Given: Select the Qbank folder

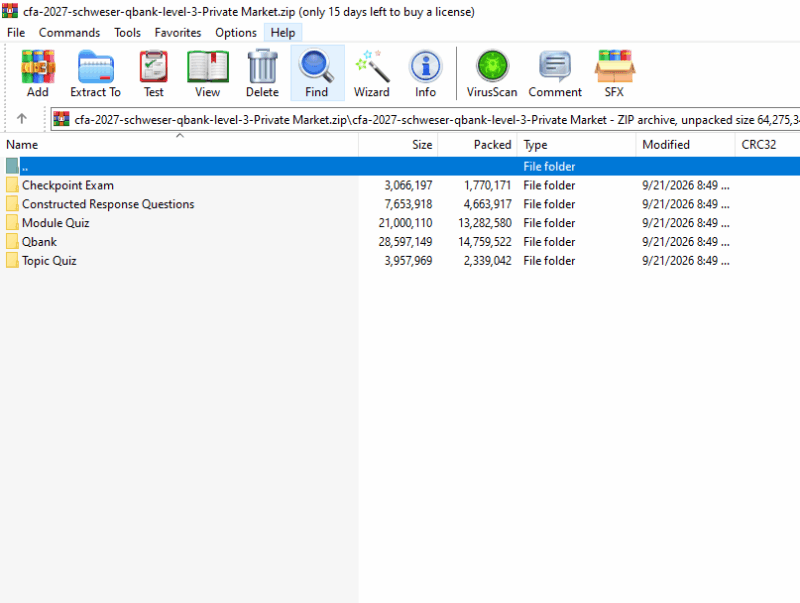Looking at the screenshot, I should point(39,242).
